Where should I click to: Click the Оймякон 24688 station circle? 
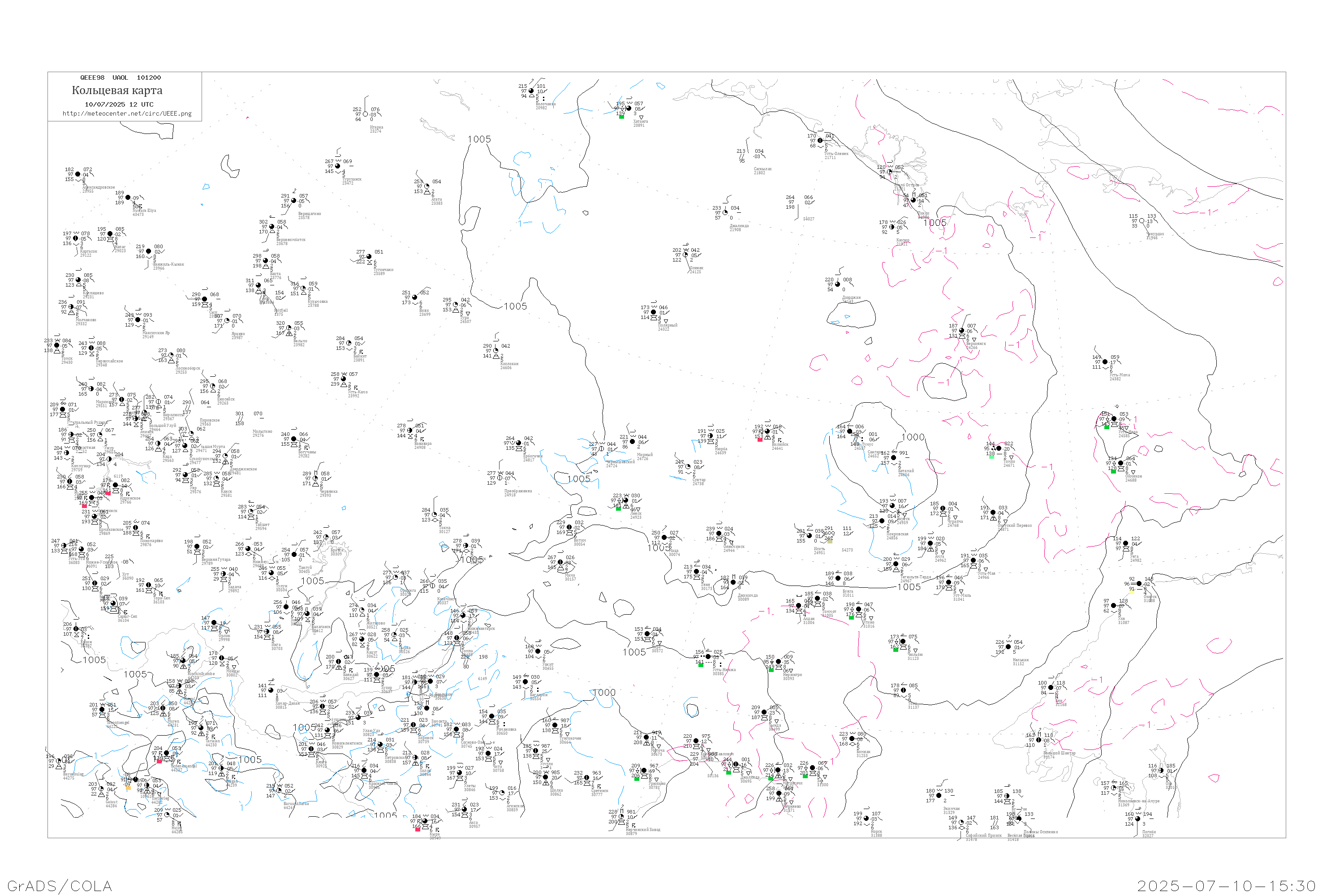(1121, 463)
